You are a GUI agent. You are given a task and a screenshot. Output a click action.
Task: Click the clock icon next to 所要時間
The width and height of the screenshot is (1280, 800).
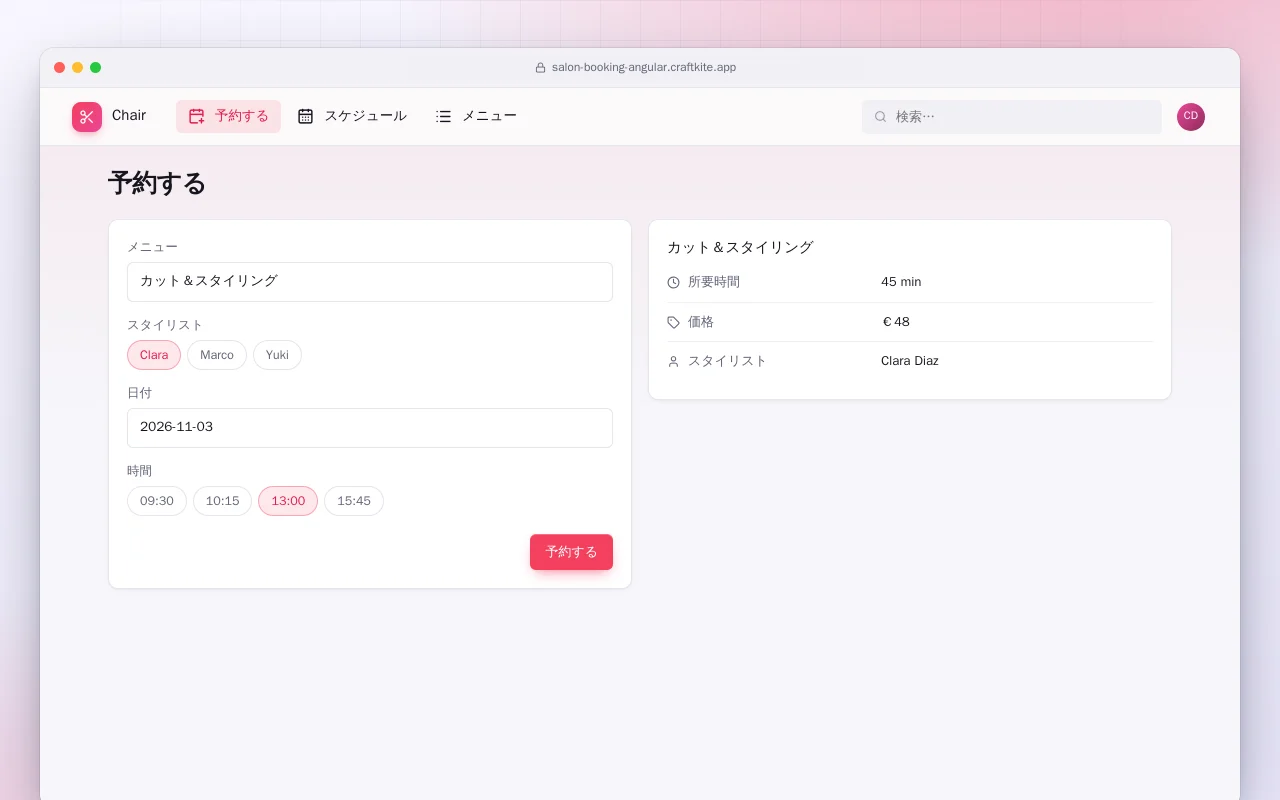tap(673, 283)
